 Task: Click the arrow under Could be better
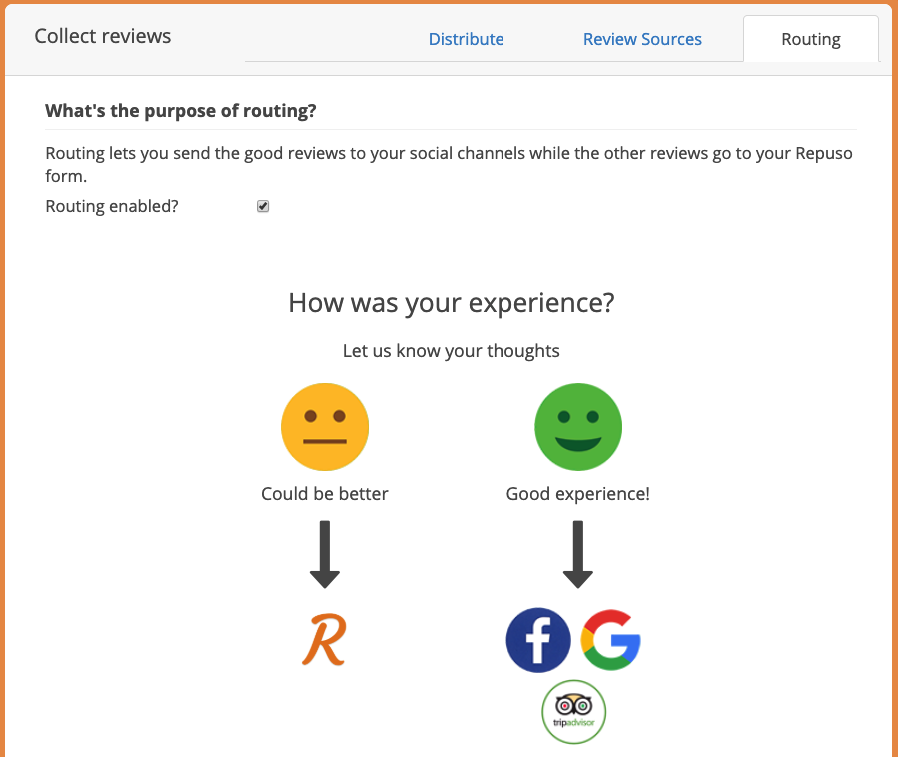point(325,554)
